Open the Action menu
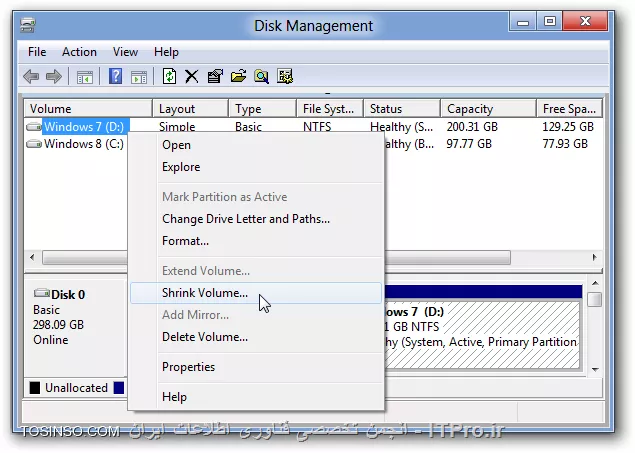Screen dimensions: 635x453 pyautogui.click(x=79, y=52)
